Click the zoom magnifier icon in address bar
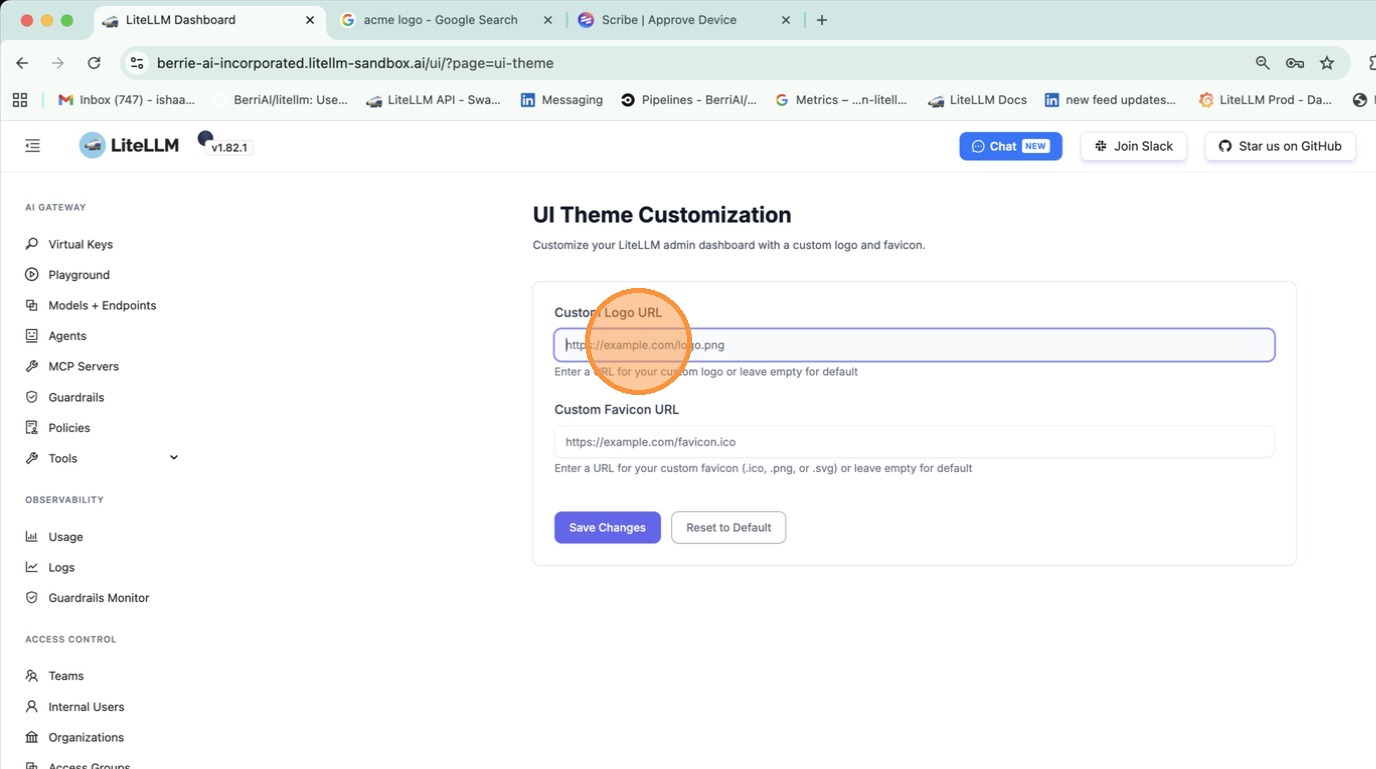1376x769 pixels. pyautogui.click(x=1263, y=63)
